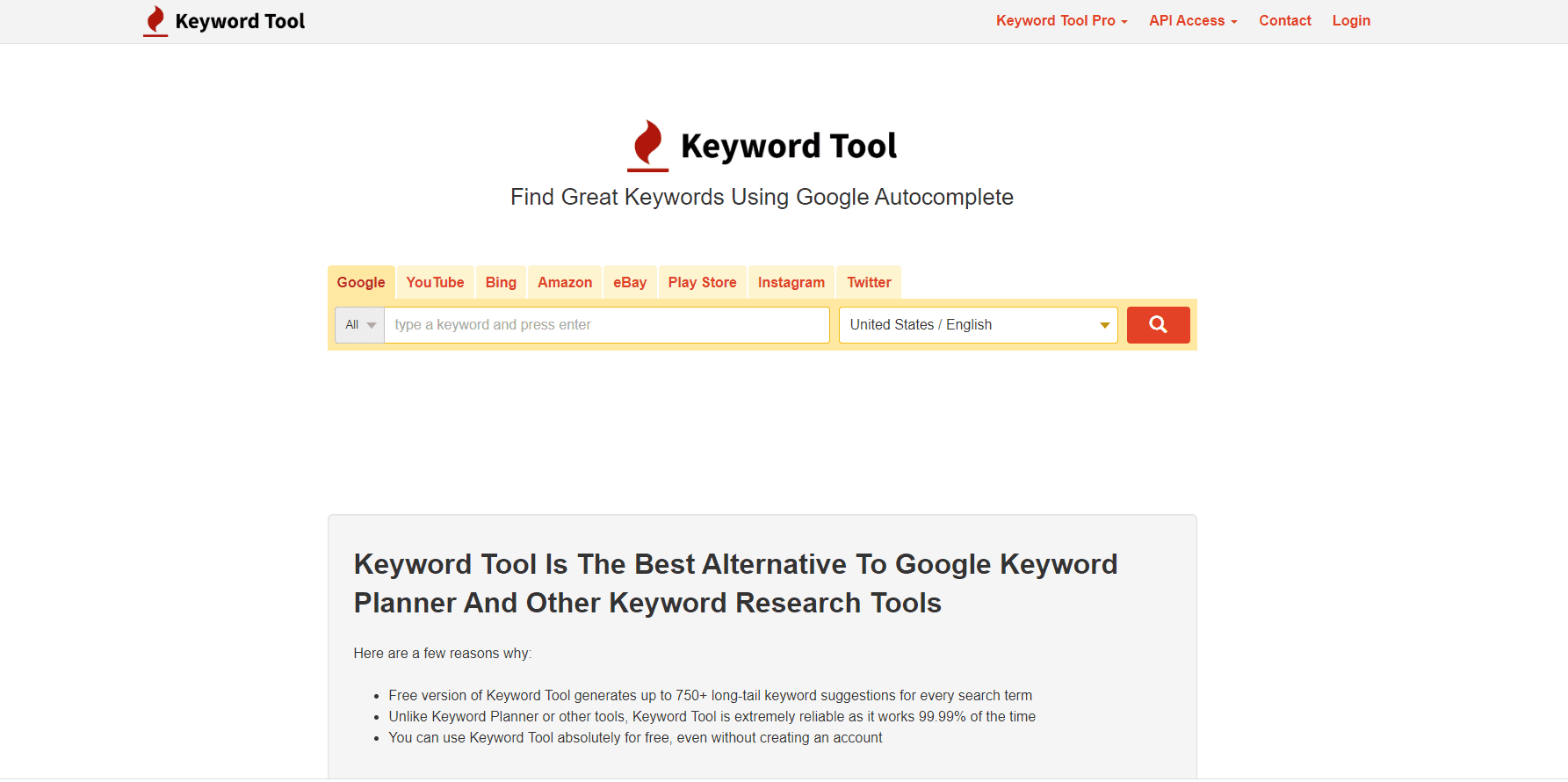Go to the Login page

(1351, 21)
